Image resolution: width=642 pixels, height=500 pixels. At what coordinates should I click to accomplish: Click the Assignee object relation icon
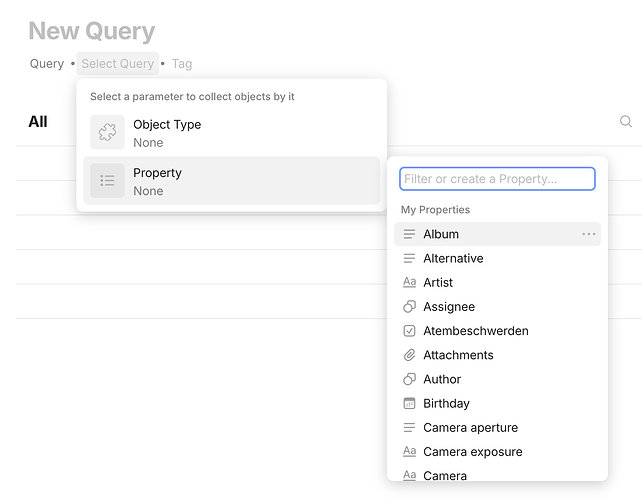(409, 307)
